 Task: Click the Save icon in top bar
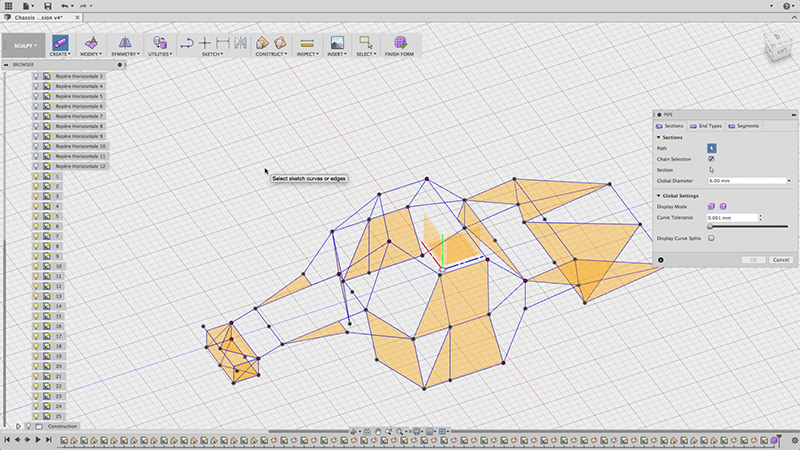(47, 6)
